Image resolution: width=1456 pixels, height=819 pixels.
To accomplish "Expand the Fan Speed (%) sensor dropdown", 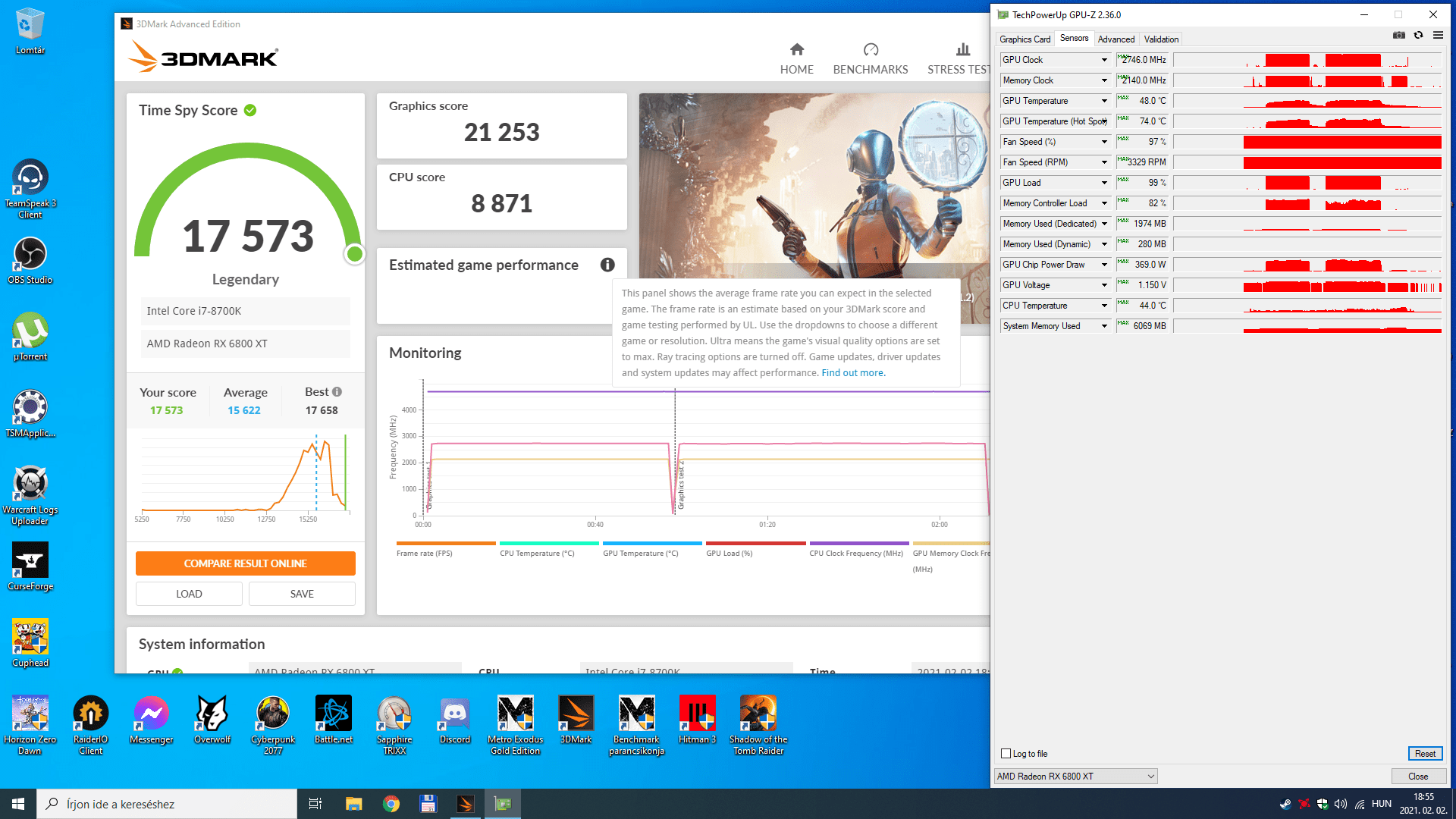I will point(1104,142).
